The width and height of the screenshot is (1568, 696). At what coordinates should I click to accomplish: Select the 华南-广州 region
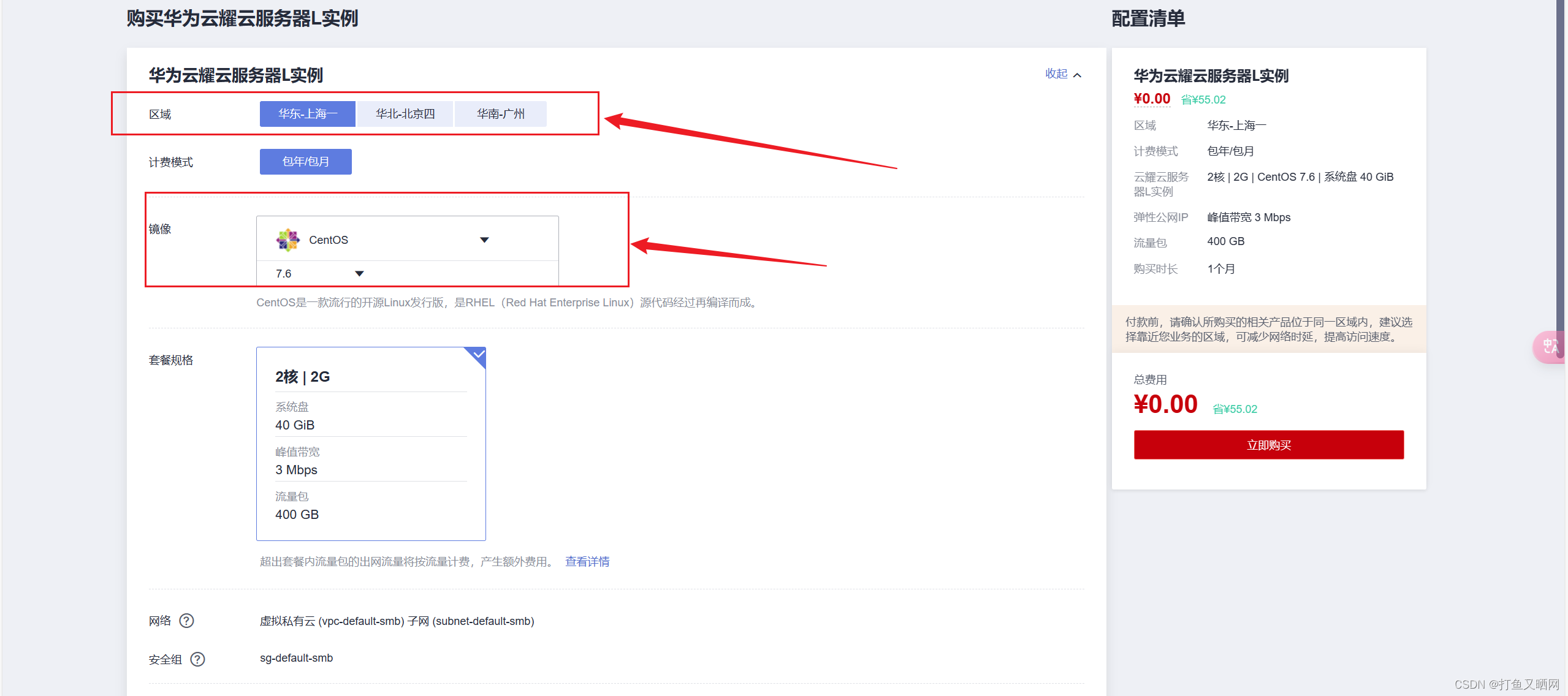500,114
